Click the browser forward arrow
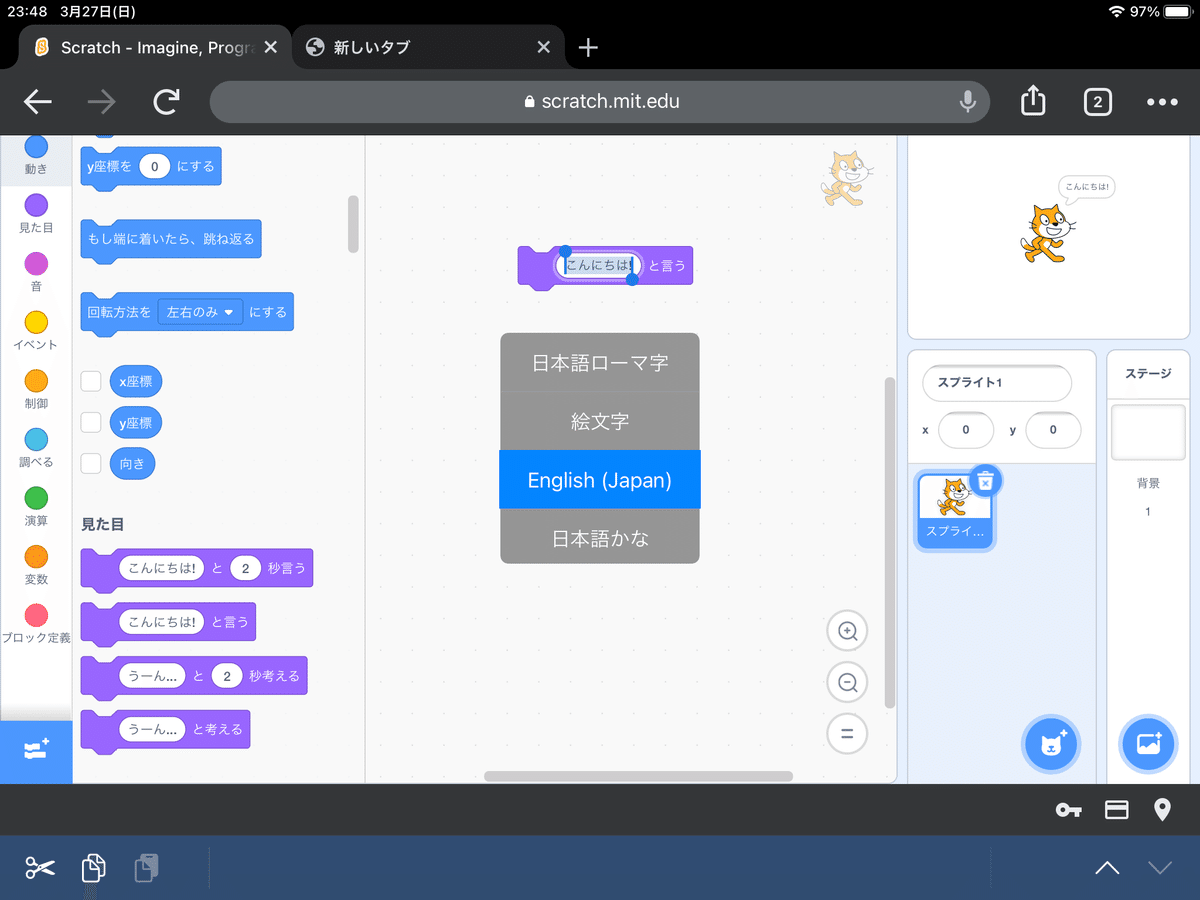The height and width of the screenshot is (900, 1200). click(102, 102)
